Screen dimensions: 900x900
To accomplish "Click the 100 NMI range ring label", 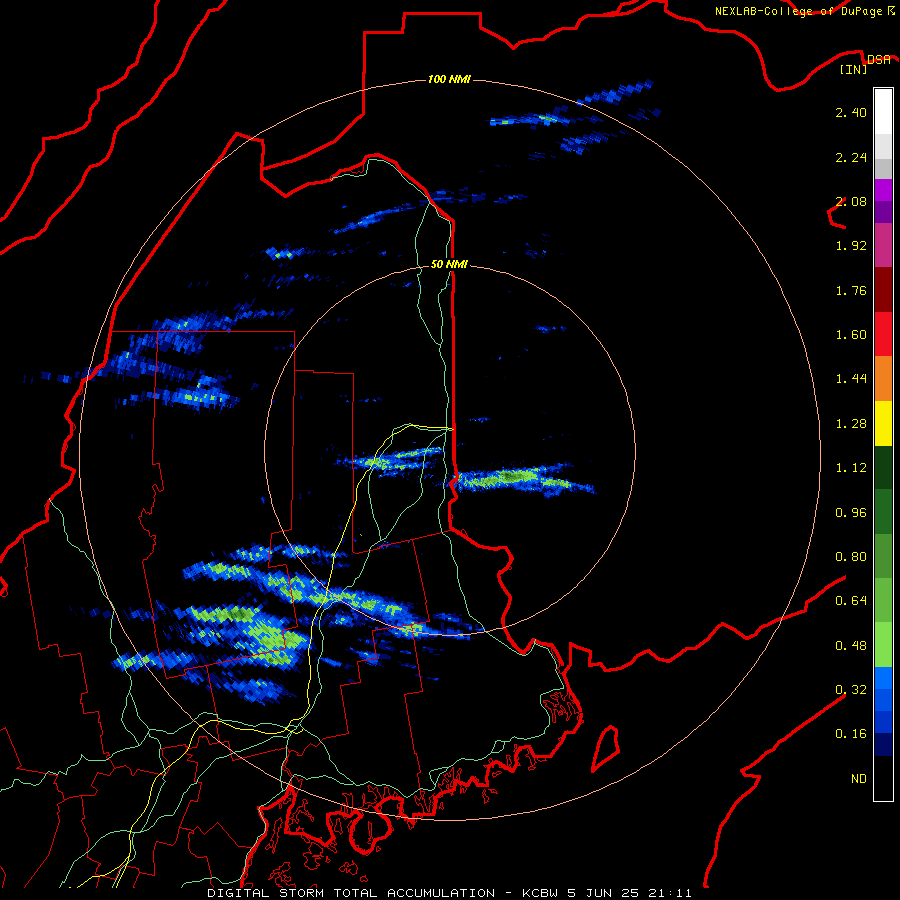I will [x=449, y=79].
